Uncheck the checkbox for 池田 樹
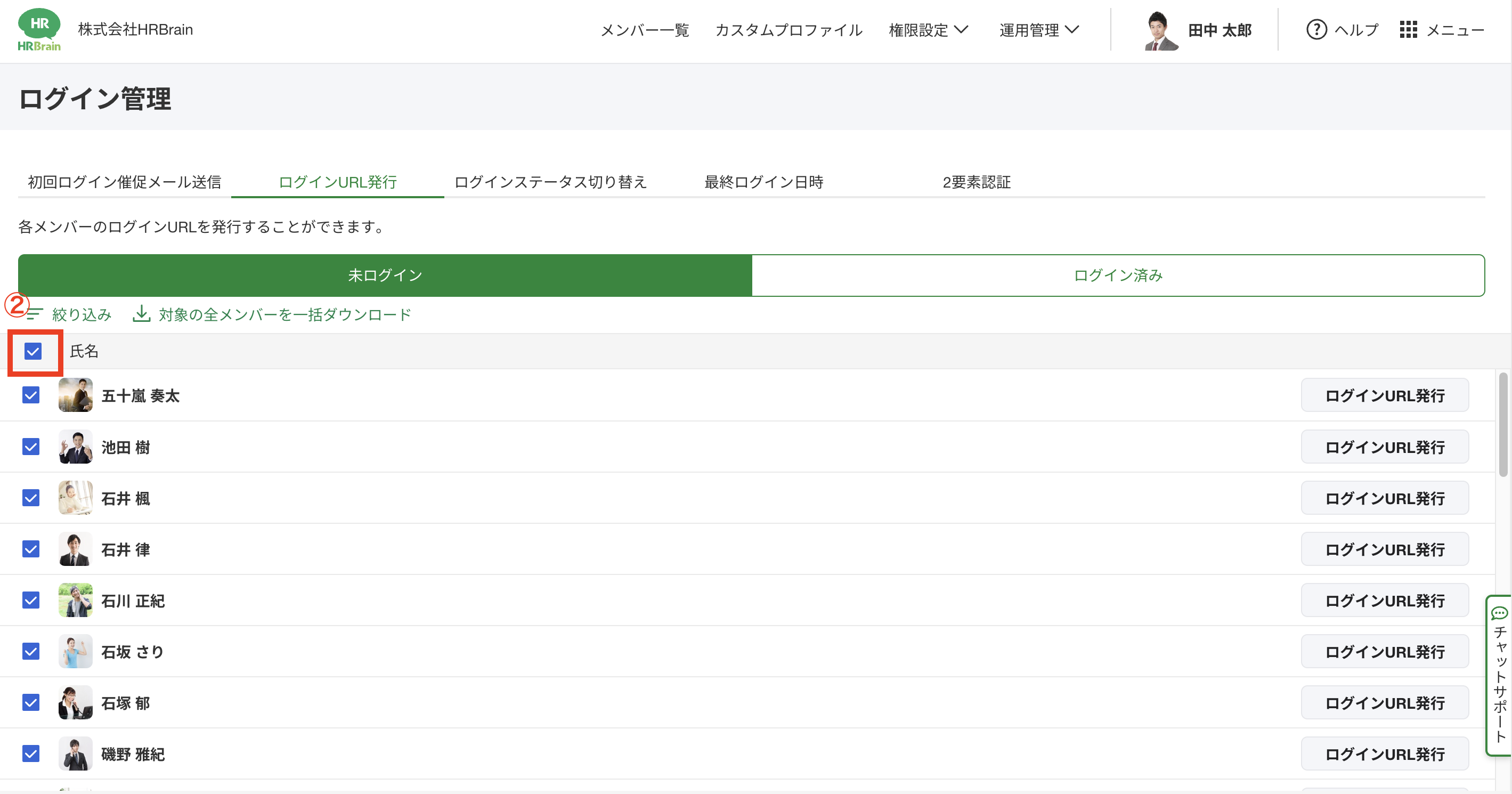 (31, 447)
